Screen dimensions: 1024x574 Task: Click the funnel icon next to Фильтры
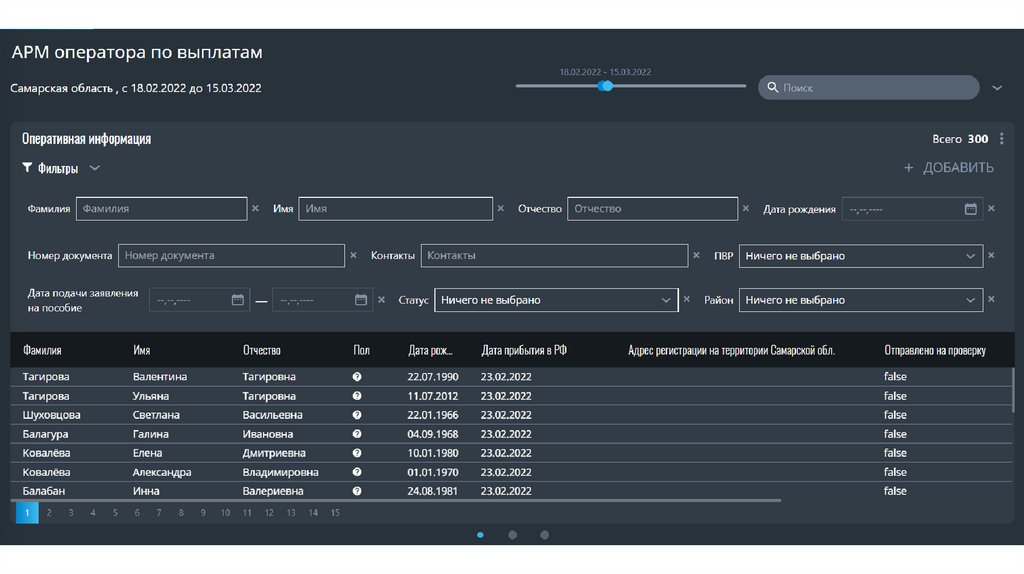click(28, 168)
